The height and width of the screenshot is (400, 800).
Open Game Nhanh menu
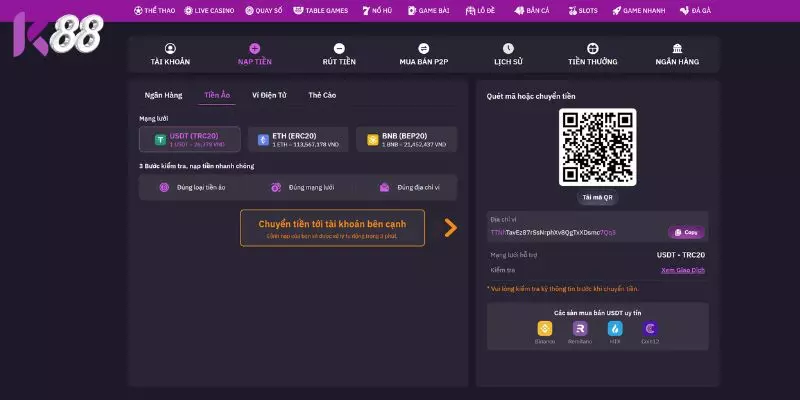pos(638,10)
